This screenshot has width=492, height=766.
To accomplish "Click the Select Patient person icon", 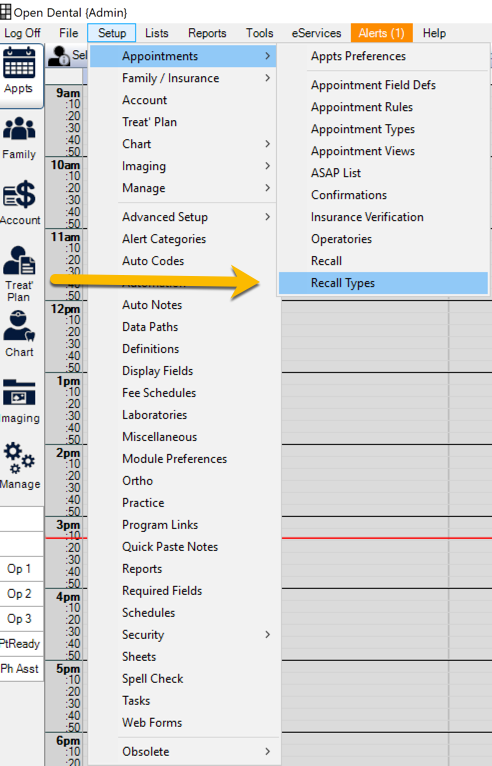I will click(59, 56).
